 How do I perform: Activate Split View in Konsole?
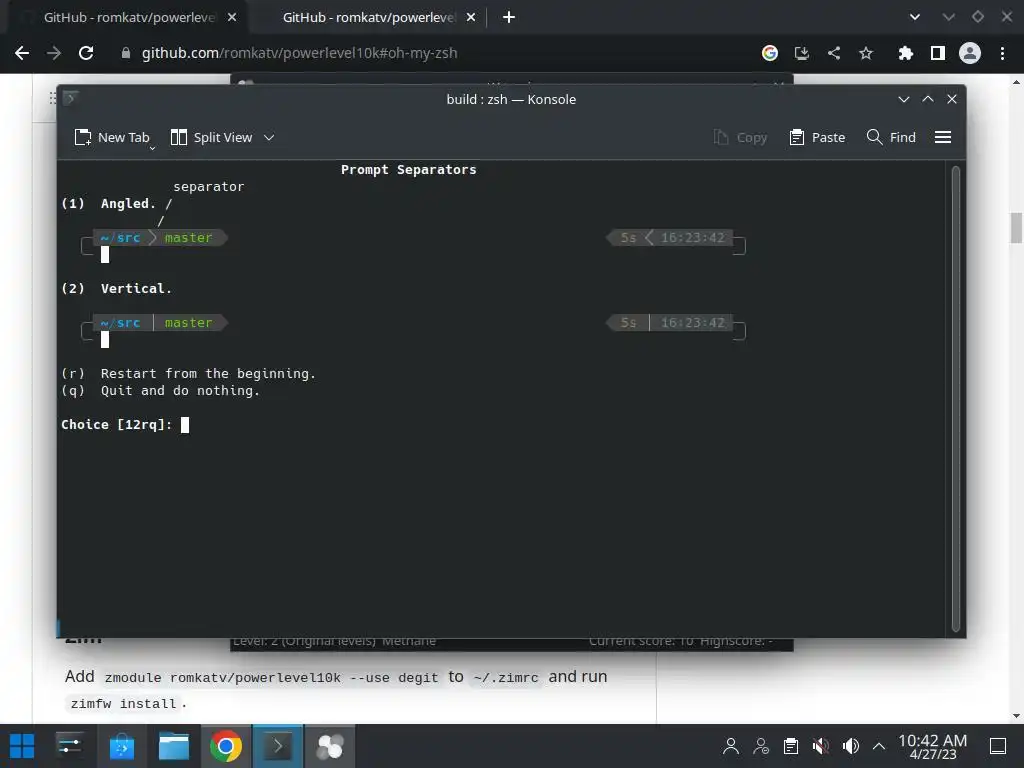pyautogui.click(x=211, y=137)
